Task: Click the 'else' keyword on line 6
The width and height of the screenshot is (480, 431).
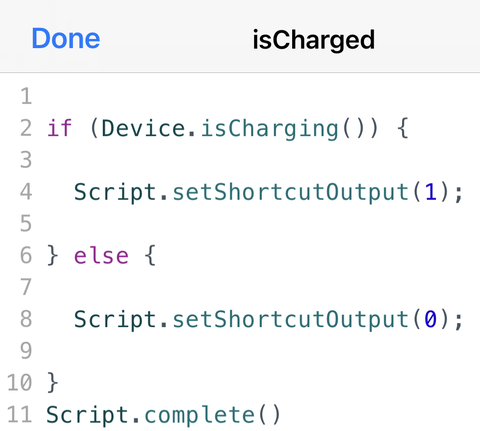Action: pos(101,256)
